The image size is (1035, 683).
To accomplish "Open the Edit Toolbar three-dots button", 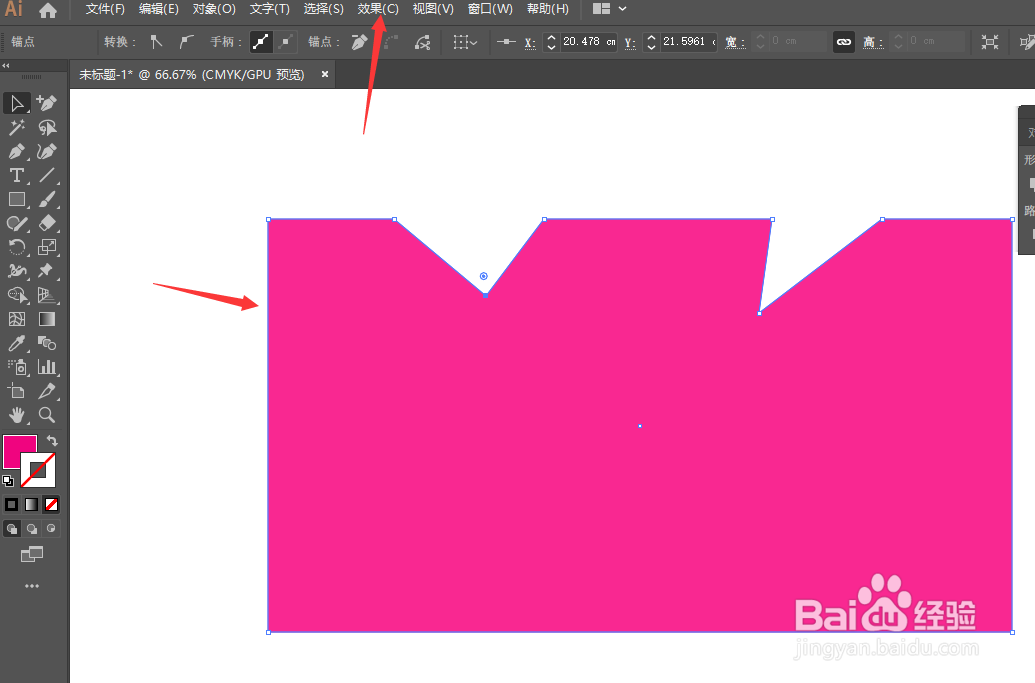I will tap(32, 586).
